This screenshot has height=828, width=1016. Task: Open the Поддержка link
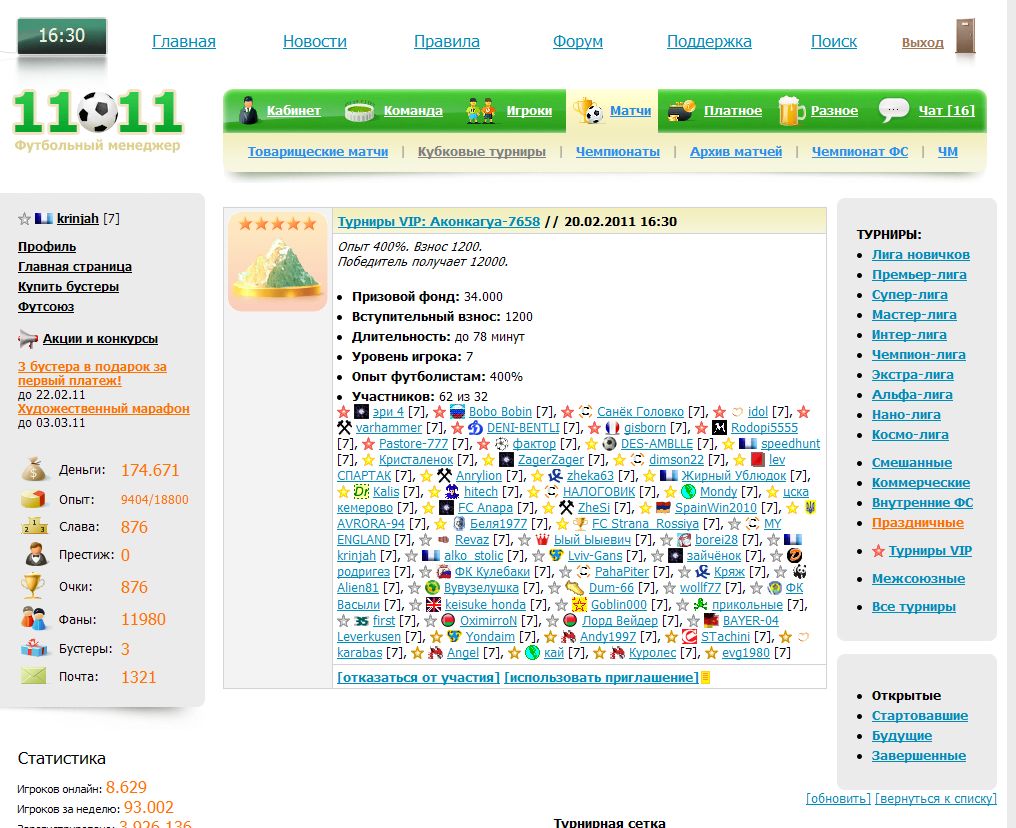click(x=709, y=41)
